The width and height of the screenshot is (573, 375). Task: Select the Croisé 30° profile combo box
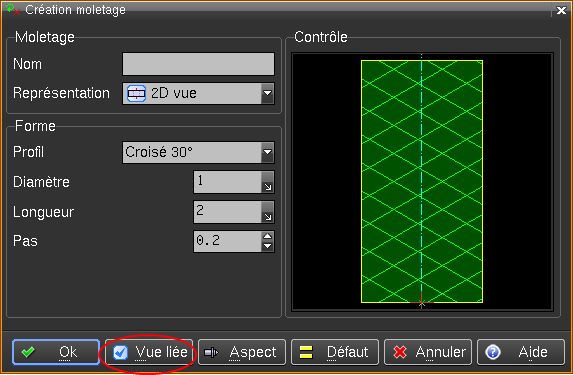click(198, 152)
